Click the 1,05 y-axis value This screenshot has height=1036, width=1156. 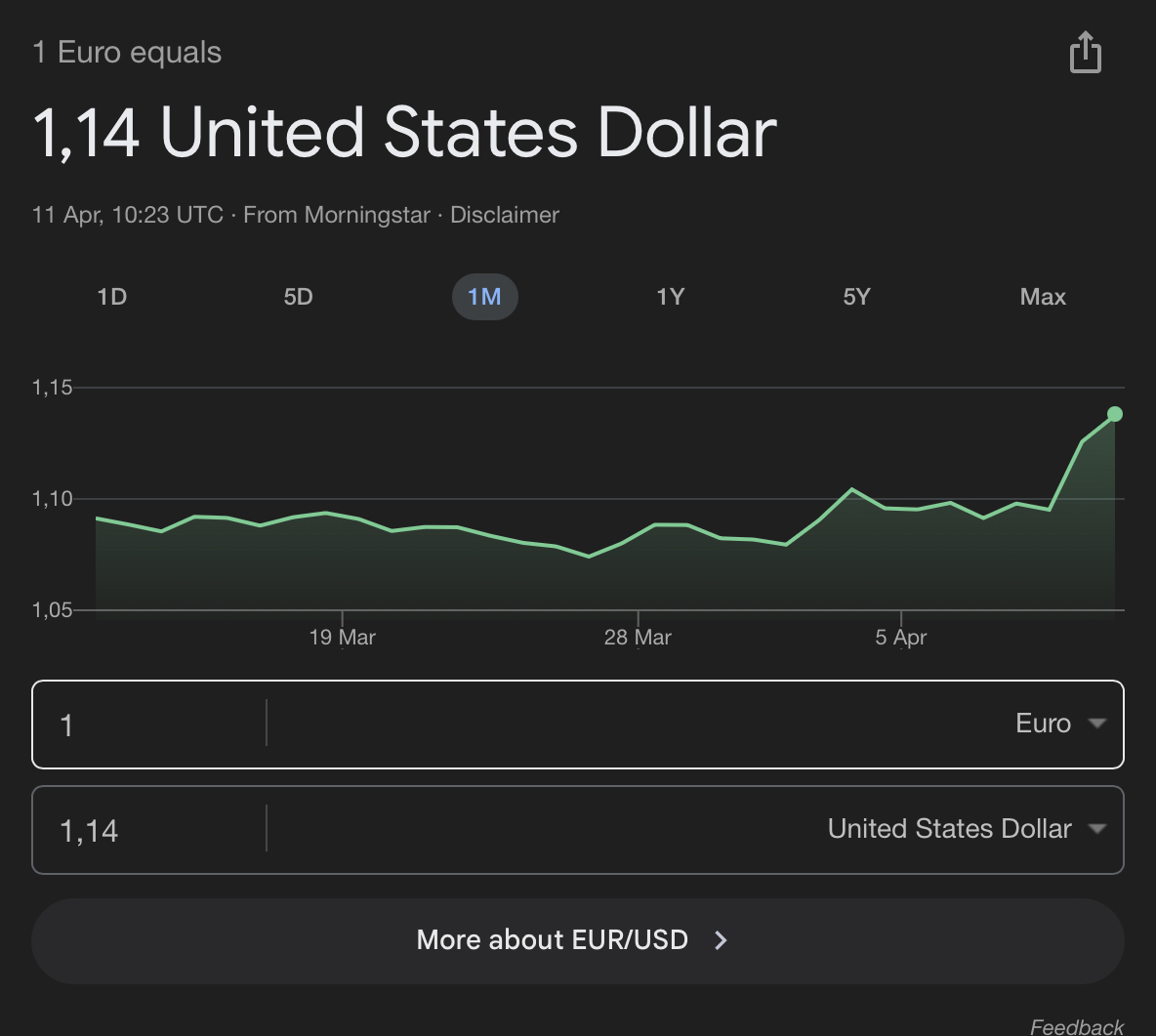(53, 610)
